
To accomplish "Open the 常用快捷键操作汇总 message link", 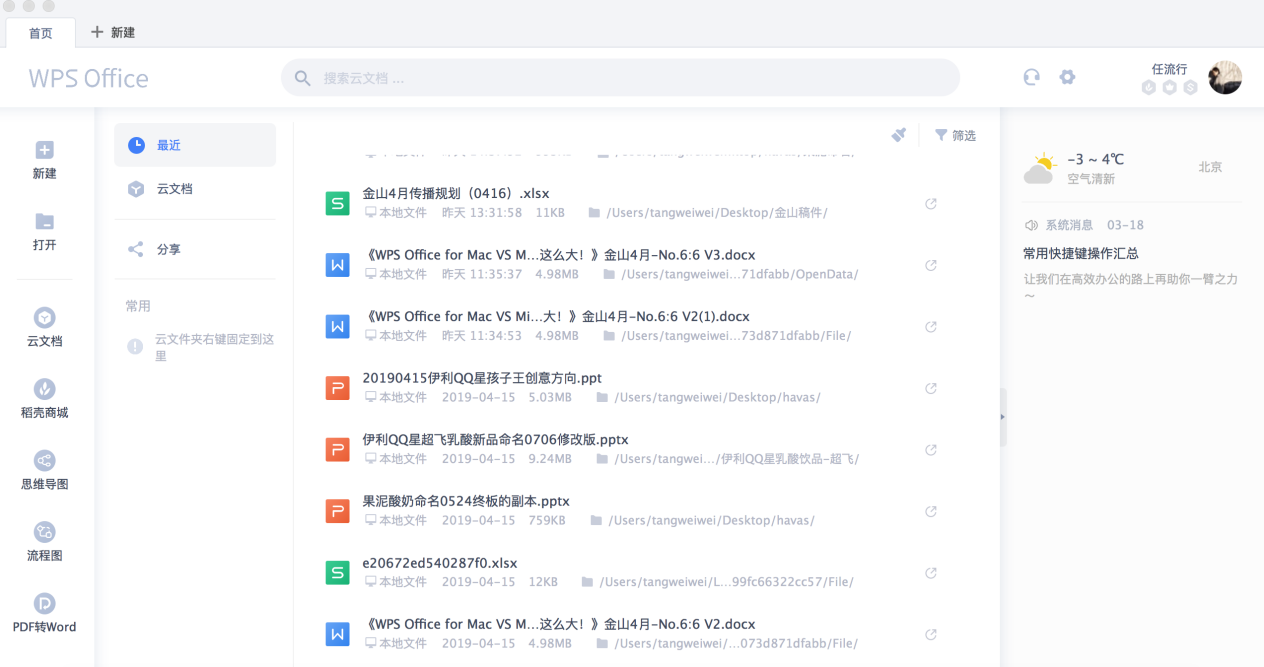I will (x=1081, y=254).
